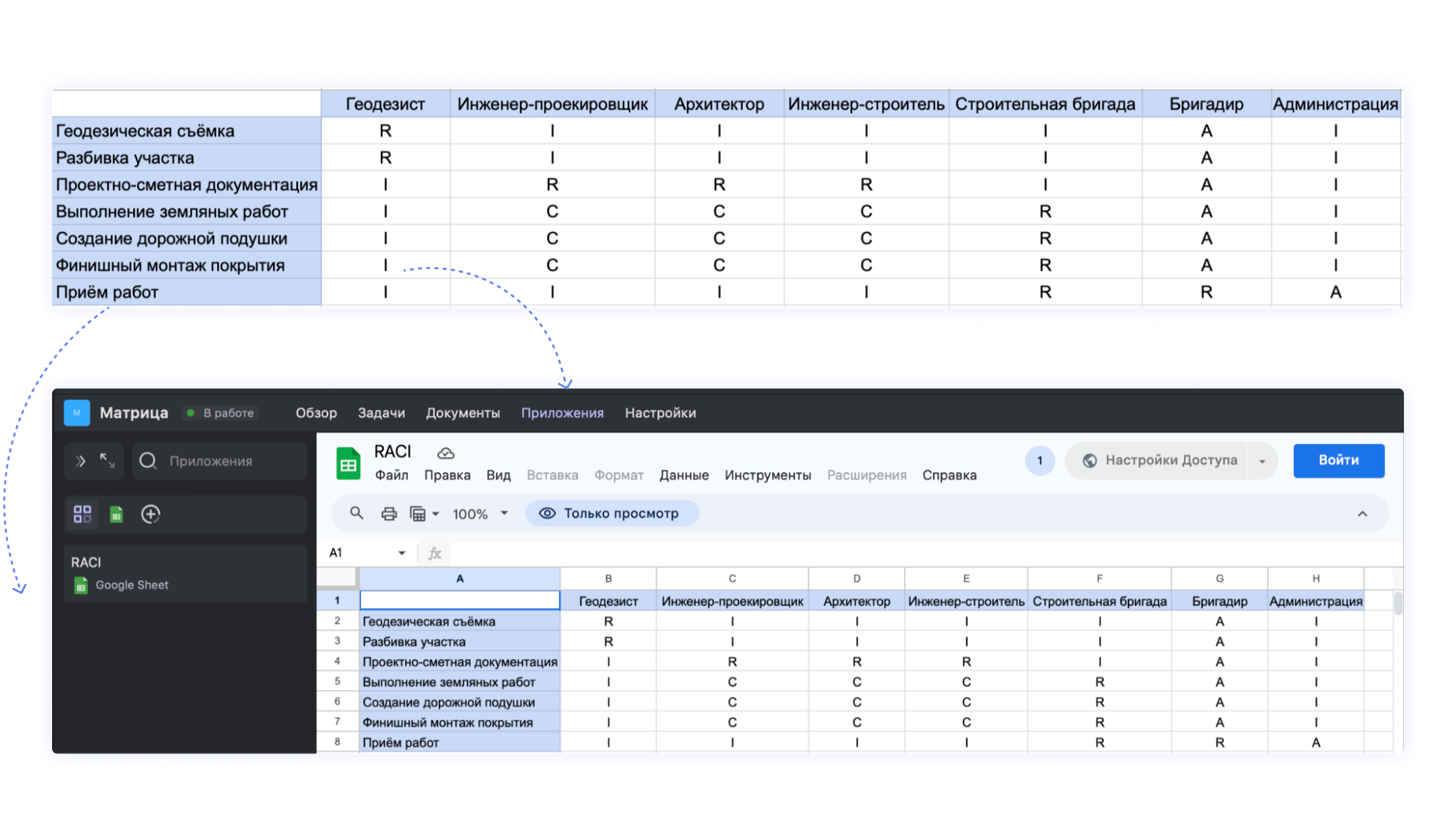1456x822 pixels.
Task: Select the grid apps view icon
Action: point(83,514)
